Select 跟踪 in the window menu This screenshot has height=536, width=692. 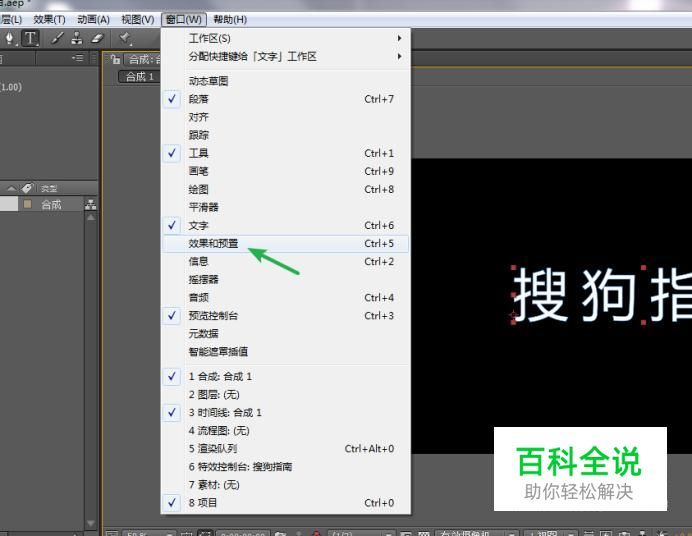coord(286,135)
